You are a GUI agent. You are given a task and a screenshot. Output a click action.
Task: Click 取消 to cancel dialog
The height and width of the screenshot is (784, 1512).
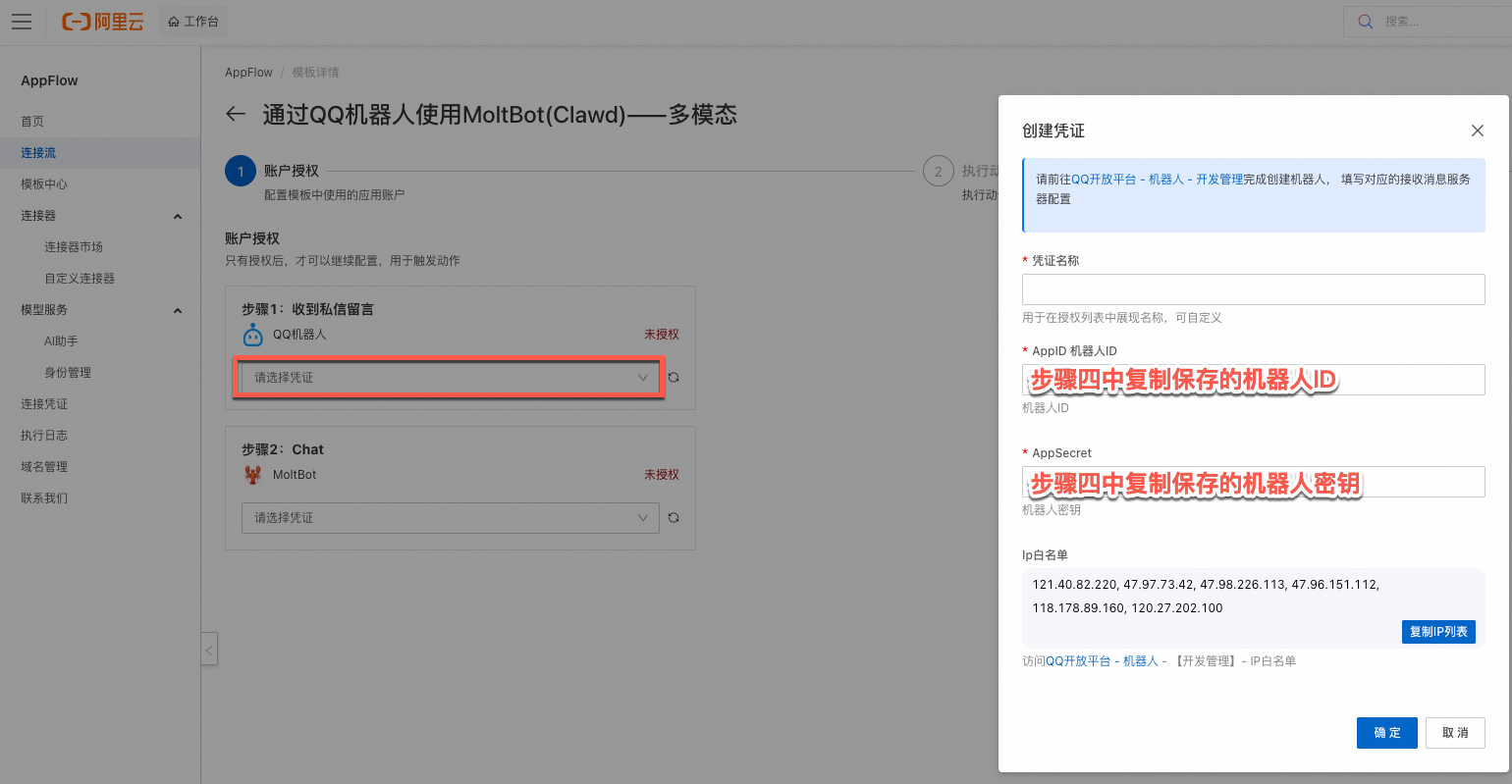coord(1455,733)
